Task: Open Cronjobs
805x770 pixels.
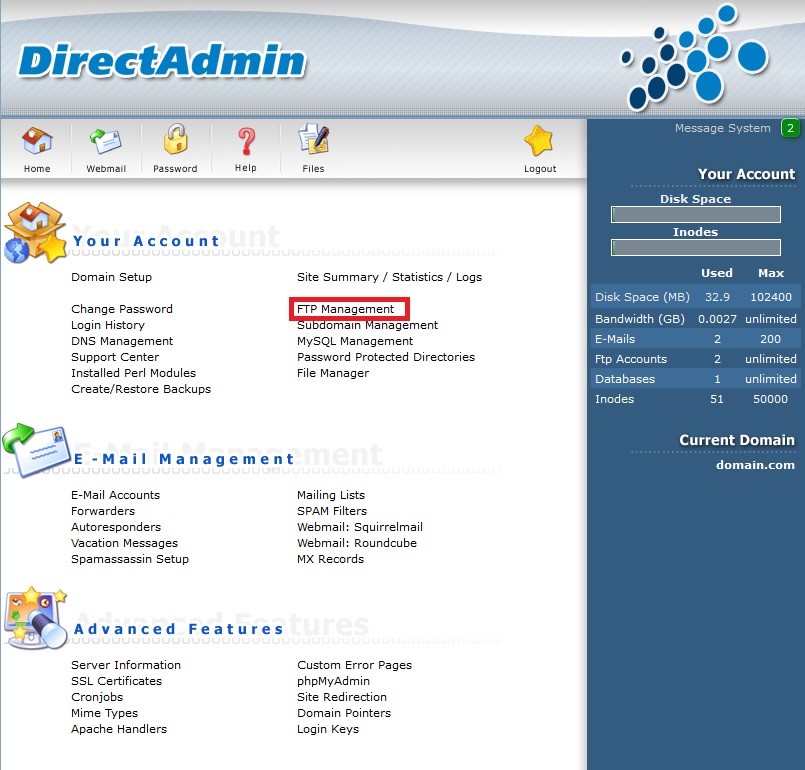Action: pyautogui.click(x=97, y=697)
